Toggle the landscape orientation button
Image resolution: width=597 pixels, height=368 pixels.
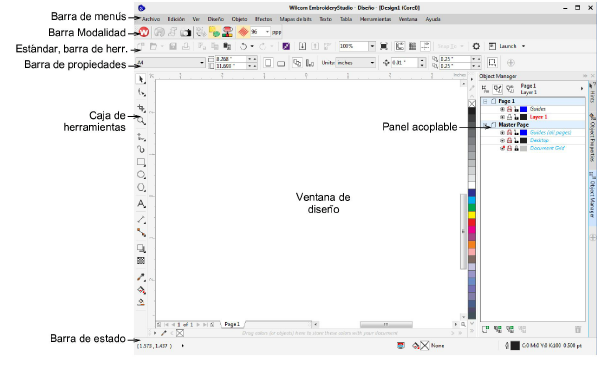click(x=281, y=63)
